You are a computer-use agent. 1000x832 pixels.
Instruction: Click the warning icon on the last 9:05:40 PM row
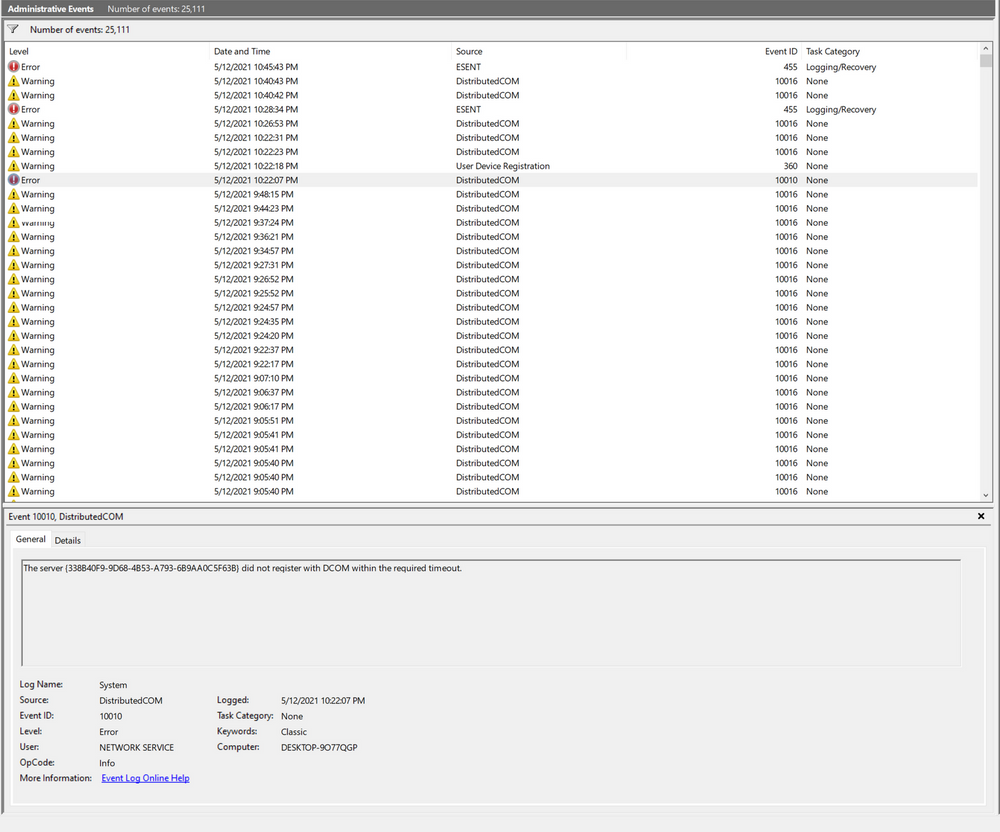13,491
